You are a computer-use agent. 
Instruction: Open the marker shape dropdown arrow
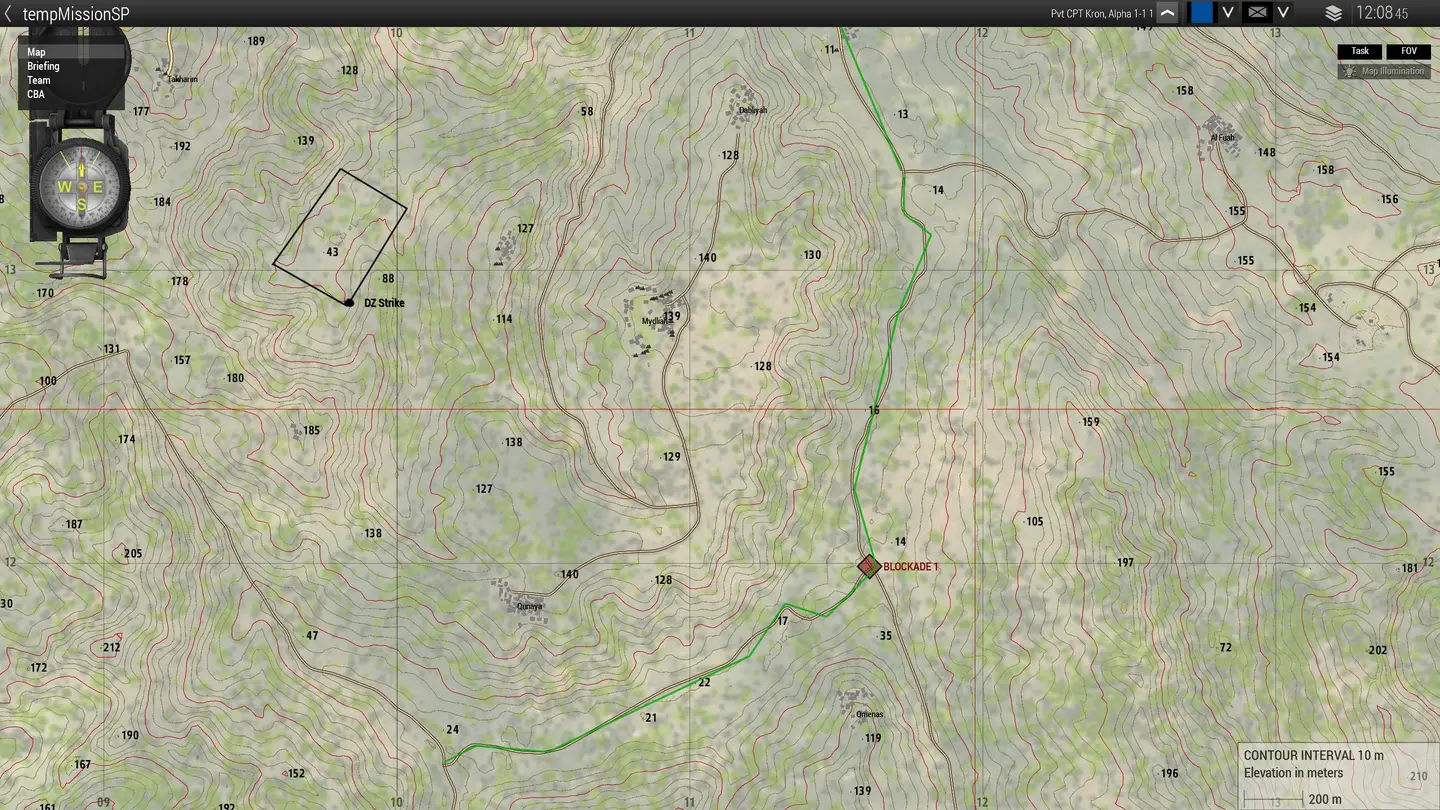(1283, 13)
